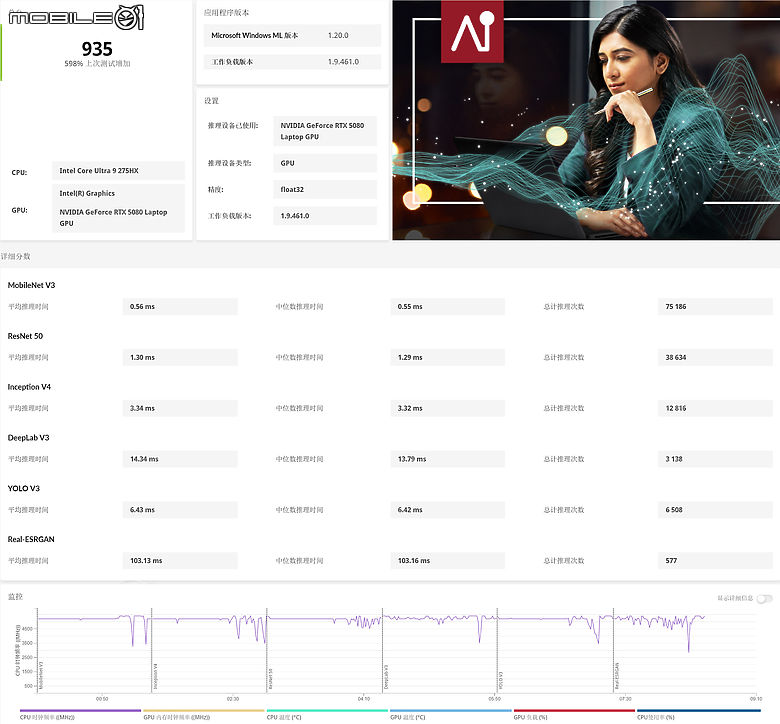Select the GPU 温度 (°C) chart legend
780x724 pixels.
tap(451, 714)
